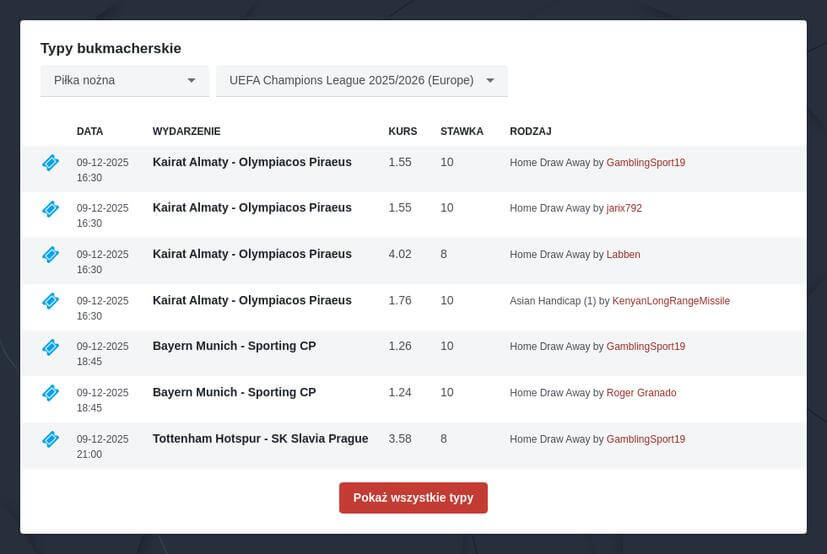Viewport: 827px width, 554px height.
Task: Click ticket icon for first Kairat Almaty row
Action: [x=50, y=163]
